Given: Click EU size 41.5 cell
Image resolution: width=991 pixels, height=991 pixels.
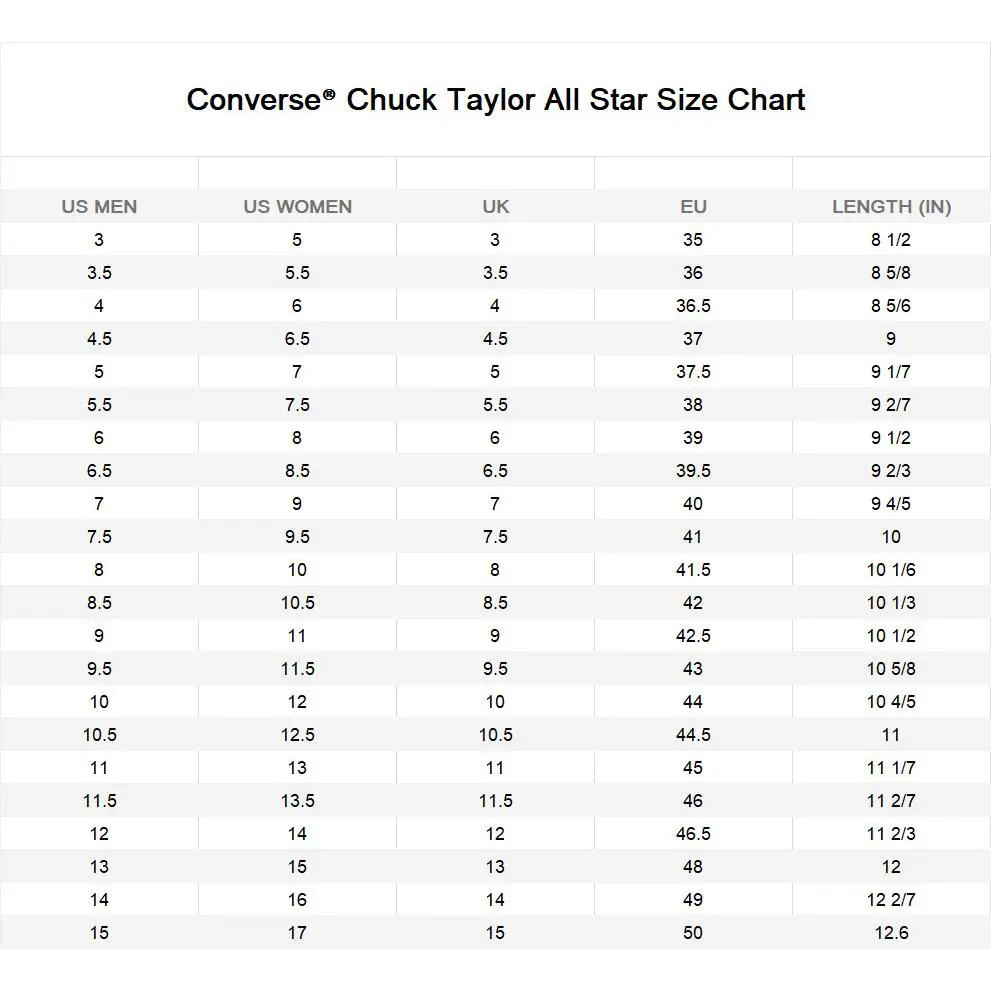Looking at the screenshot, I should tap(693, 570).
